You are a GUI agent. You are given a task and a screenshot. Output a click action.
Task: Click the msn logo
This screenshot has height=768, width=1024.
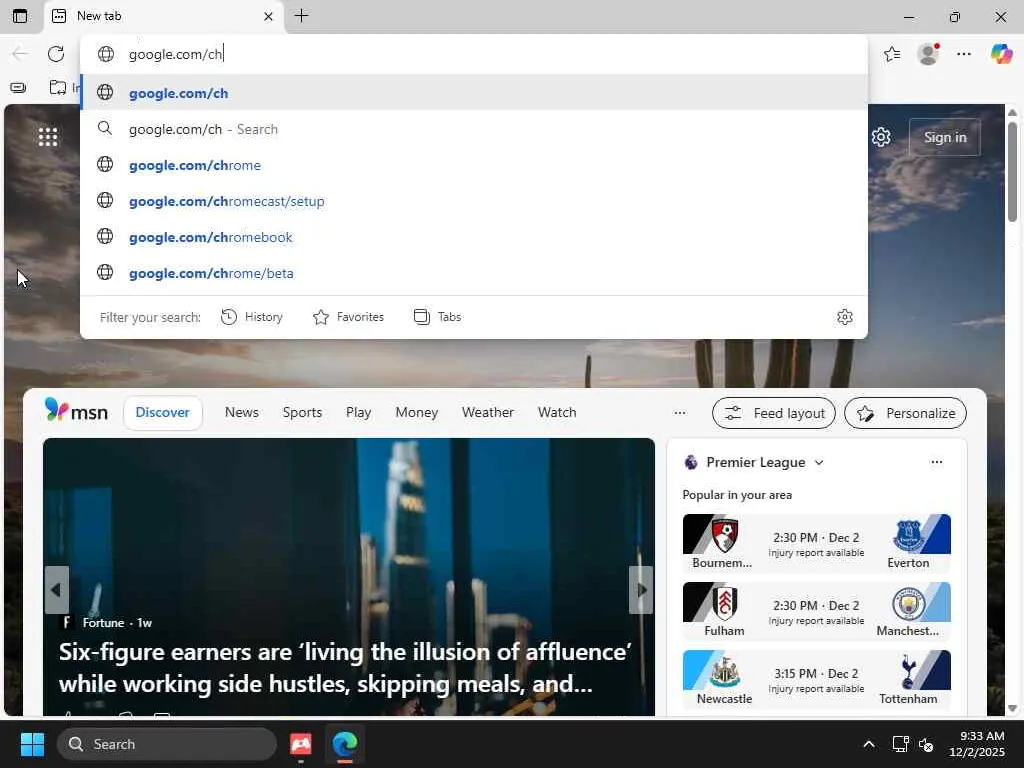pyautogui.click(x=76, y=411)
